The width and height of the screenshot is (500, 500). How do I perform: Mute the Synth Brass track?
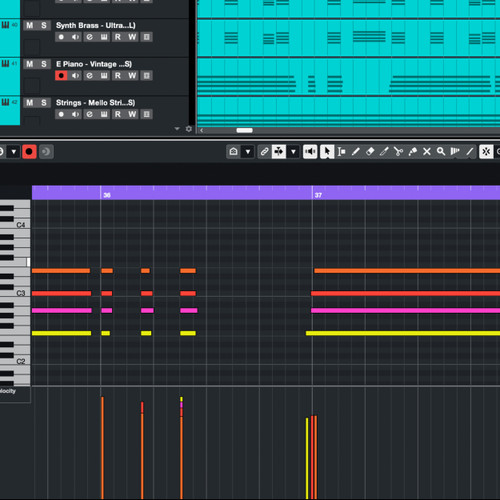tap(30, 25)
